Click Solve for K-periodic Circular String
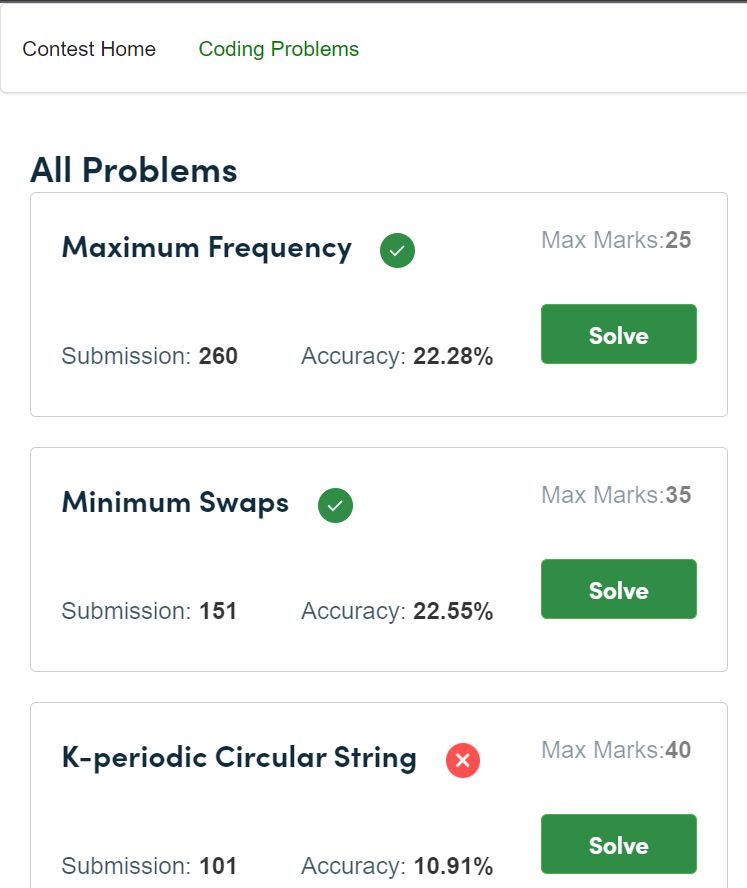747x888 pixels. click(618, 844)
